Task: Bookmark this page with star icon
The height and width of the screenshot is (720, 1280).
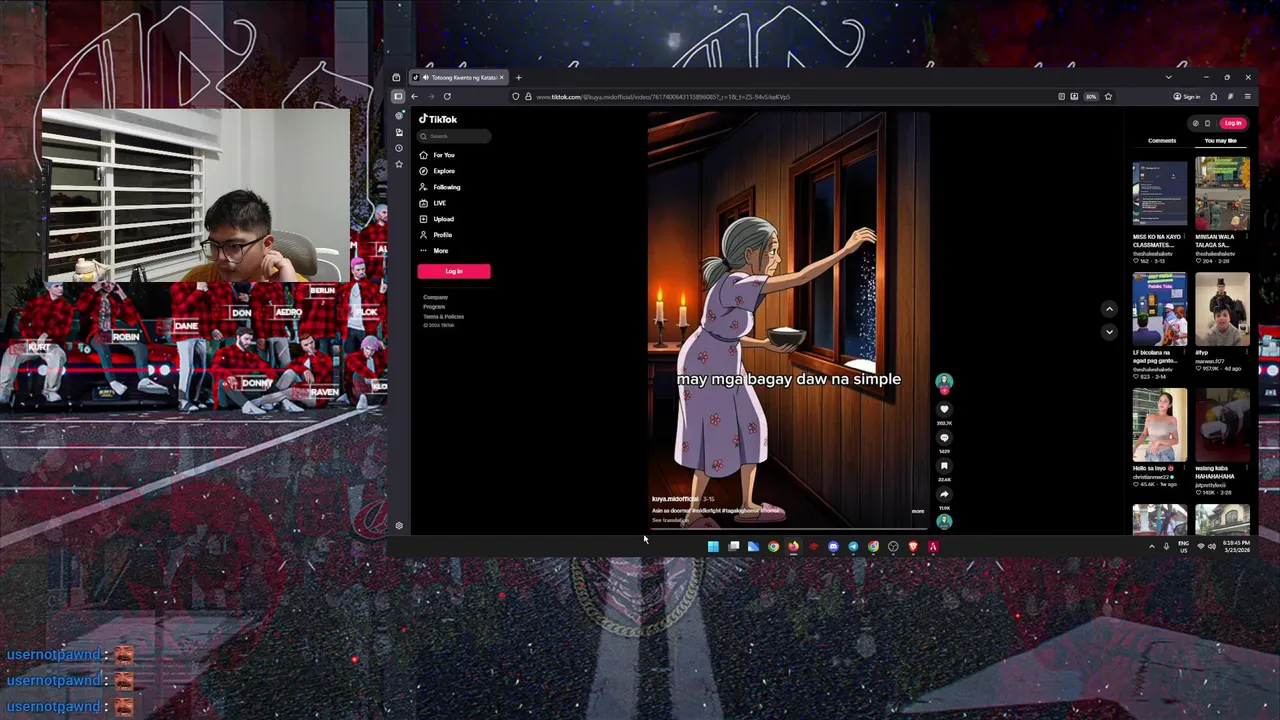Action: [1108, 97]
